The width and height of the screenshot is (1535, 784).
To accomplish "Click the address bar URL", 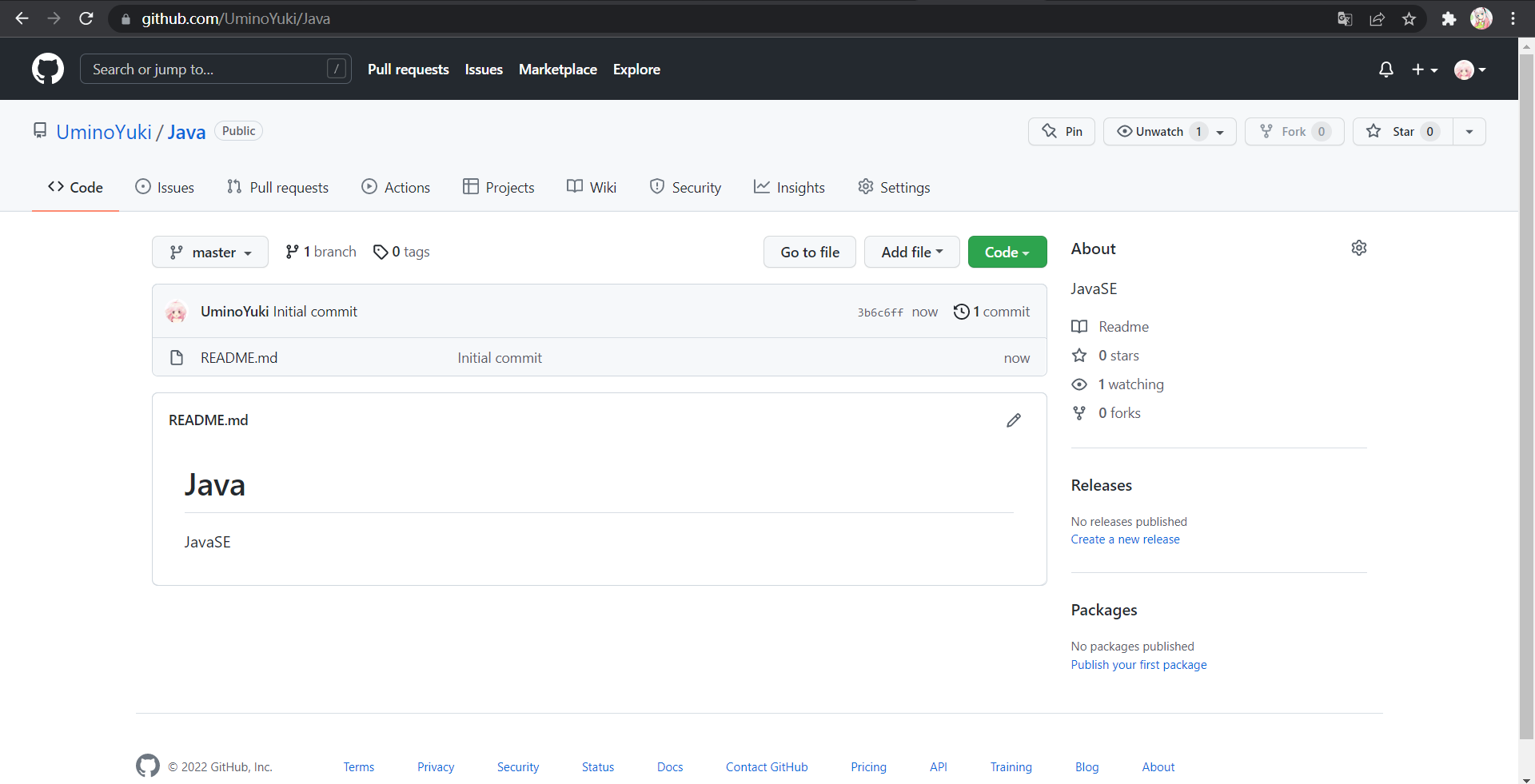I will coord(236,18).
